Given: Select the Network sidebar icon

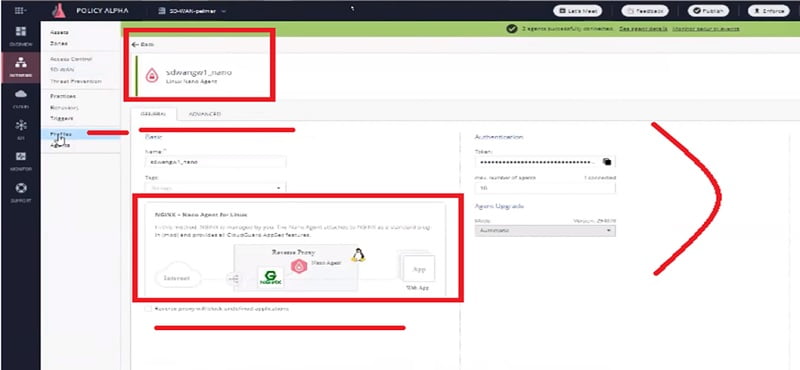Looking at the screenshot, I should [x=20, y=67].
